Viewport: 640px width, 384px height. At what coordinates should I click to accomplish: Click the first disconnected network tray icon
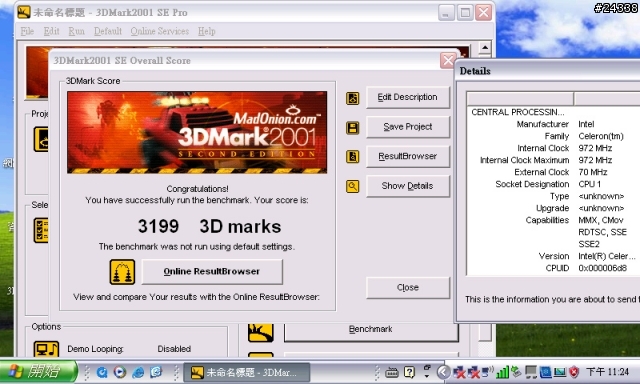[x=460, y=372]
